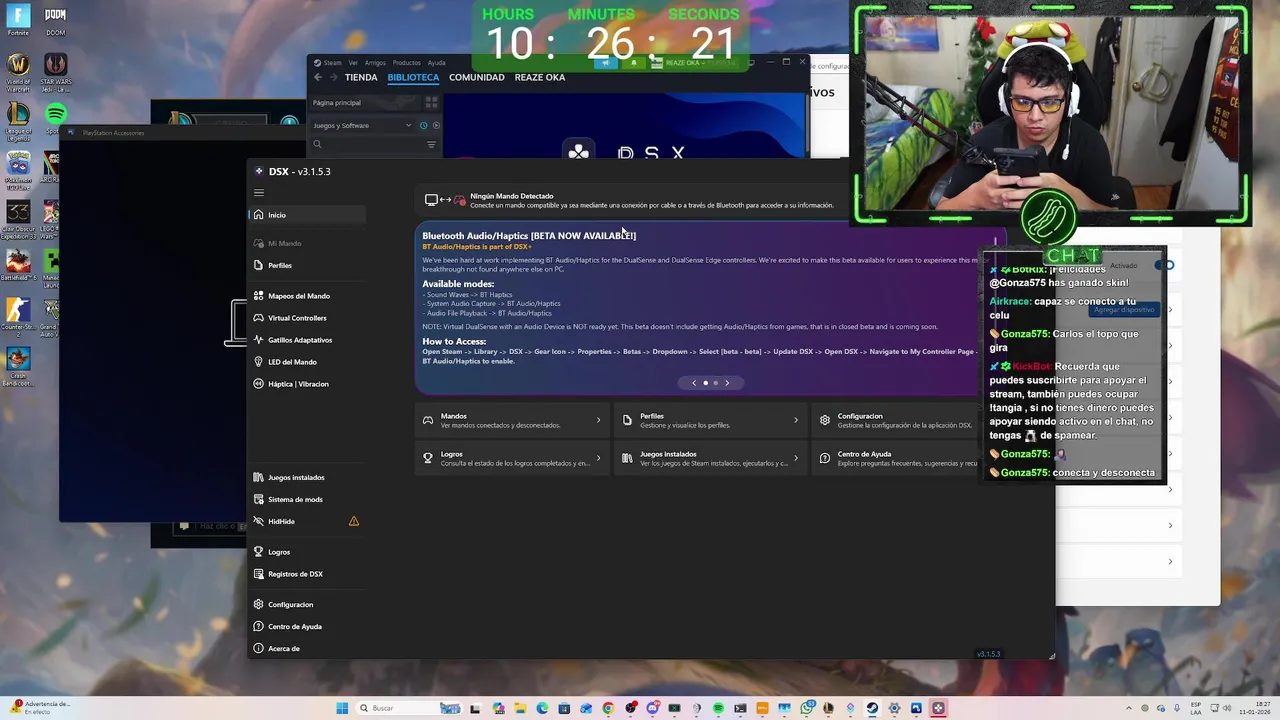Screen dimensions: 1280x720
Task: Open DOOM desktop shortcut
Action: pos(56,21)
